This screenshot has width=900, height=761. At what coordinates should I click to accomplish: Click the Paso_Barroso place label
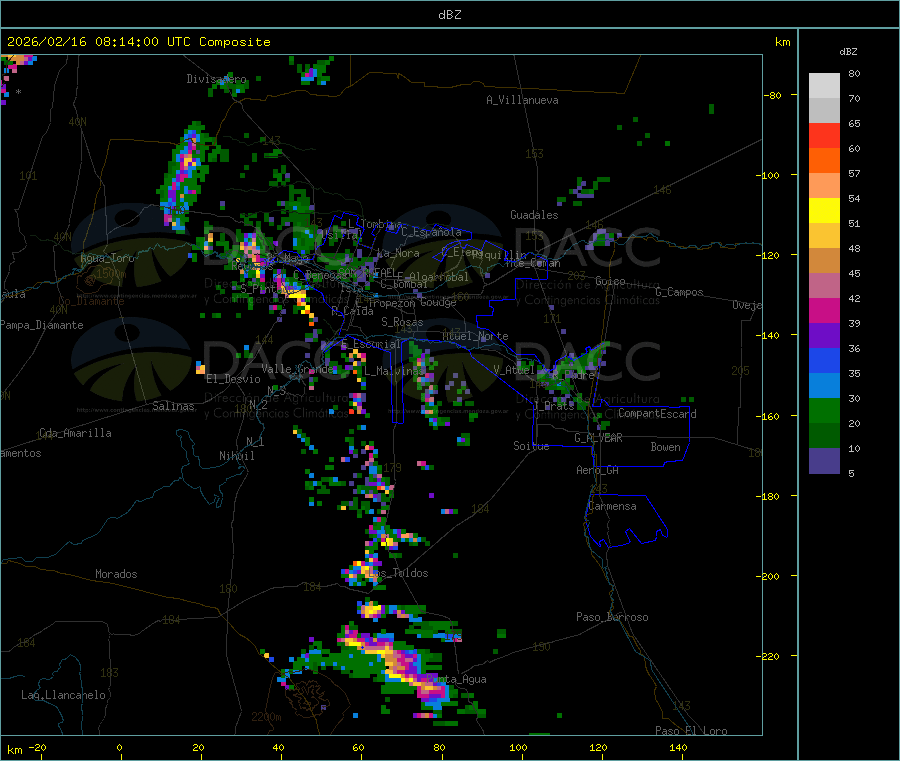pyautogui.click(x=612, y=617)
